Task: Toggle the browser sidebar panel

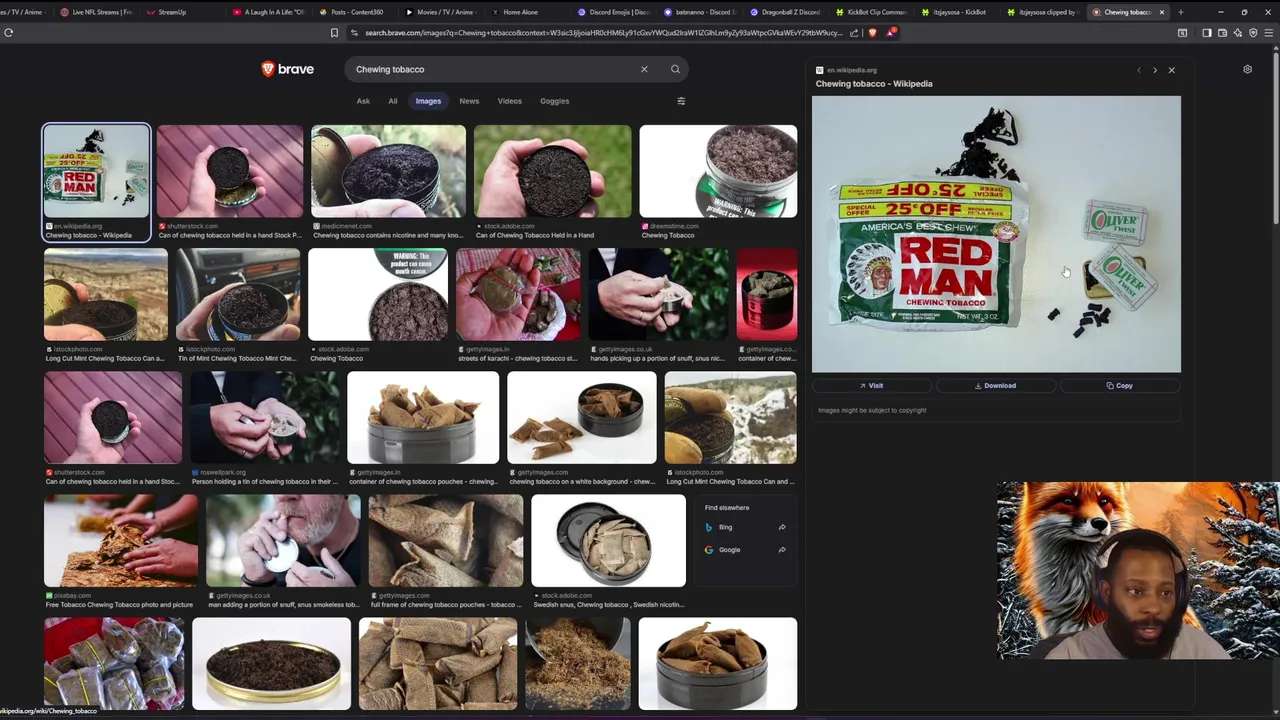Action: (x=1206, y=33)
